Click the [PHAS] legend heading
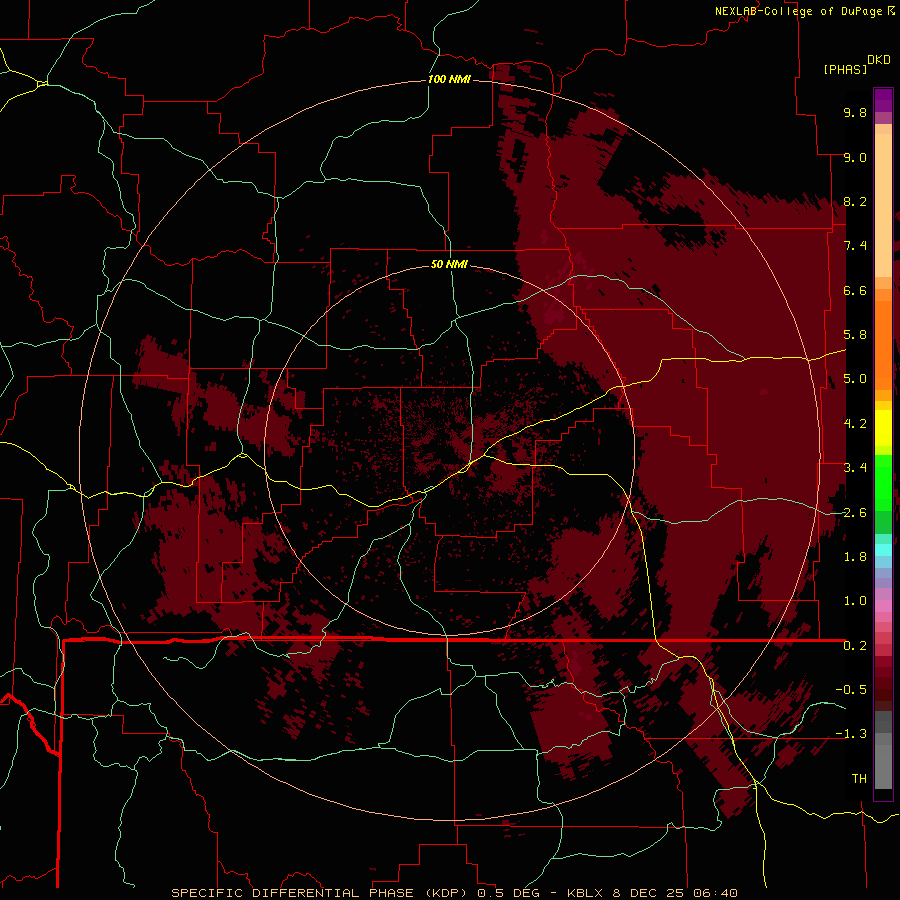900x900 pixels. point(845,69)
